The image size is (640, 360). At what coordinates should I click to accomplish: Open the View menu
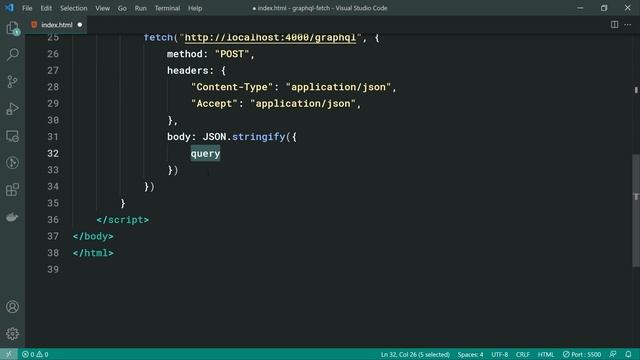pyautogui.click(x=102, y=8)
